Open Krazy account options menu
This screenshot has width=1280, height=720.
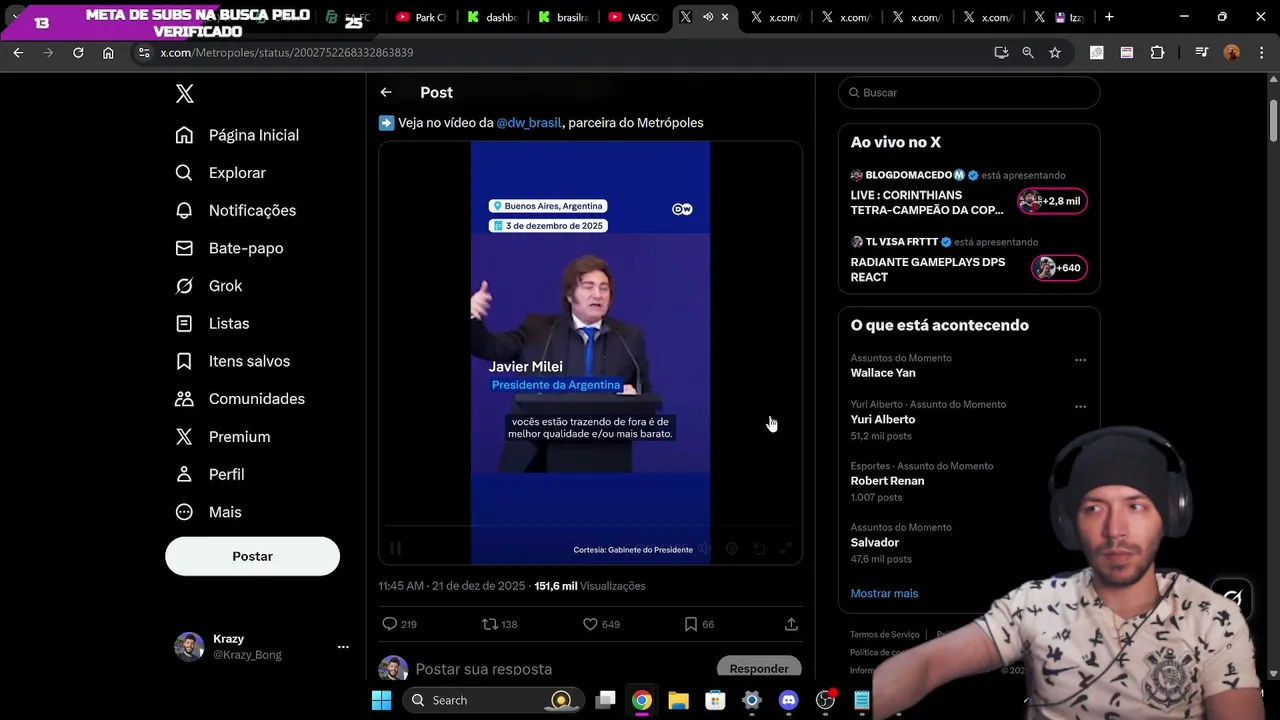(343, 647)
